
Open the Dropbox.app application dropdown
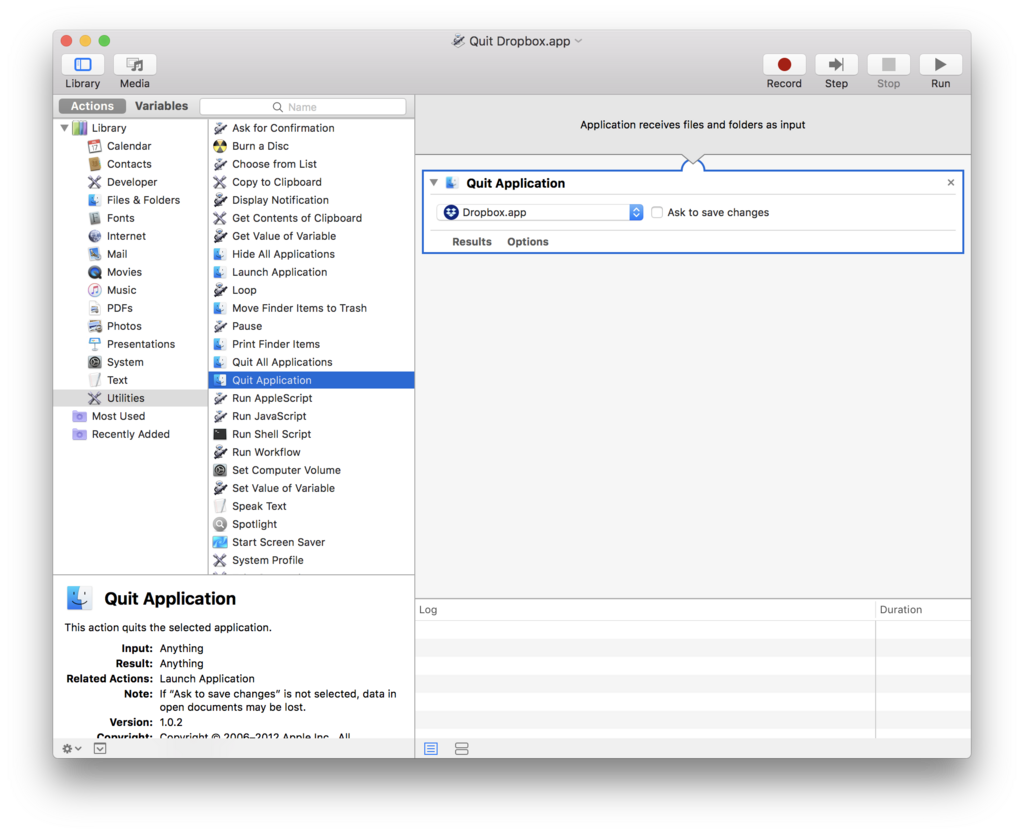pos(540,212)
